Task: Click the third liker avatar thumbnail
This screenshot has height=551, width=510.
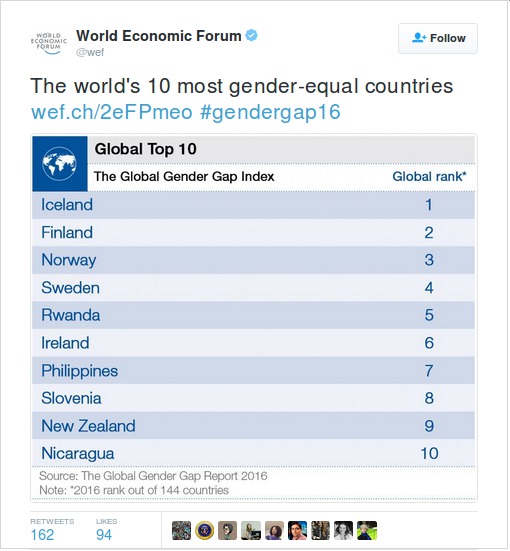Action: 227,530
